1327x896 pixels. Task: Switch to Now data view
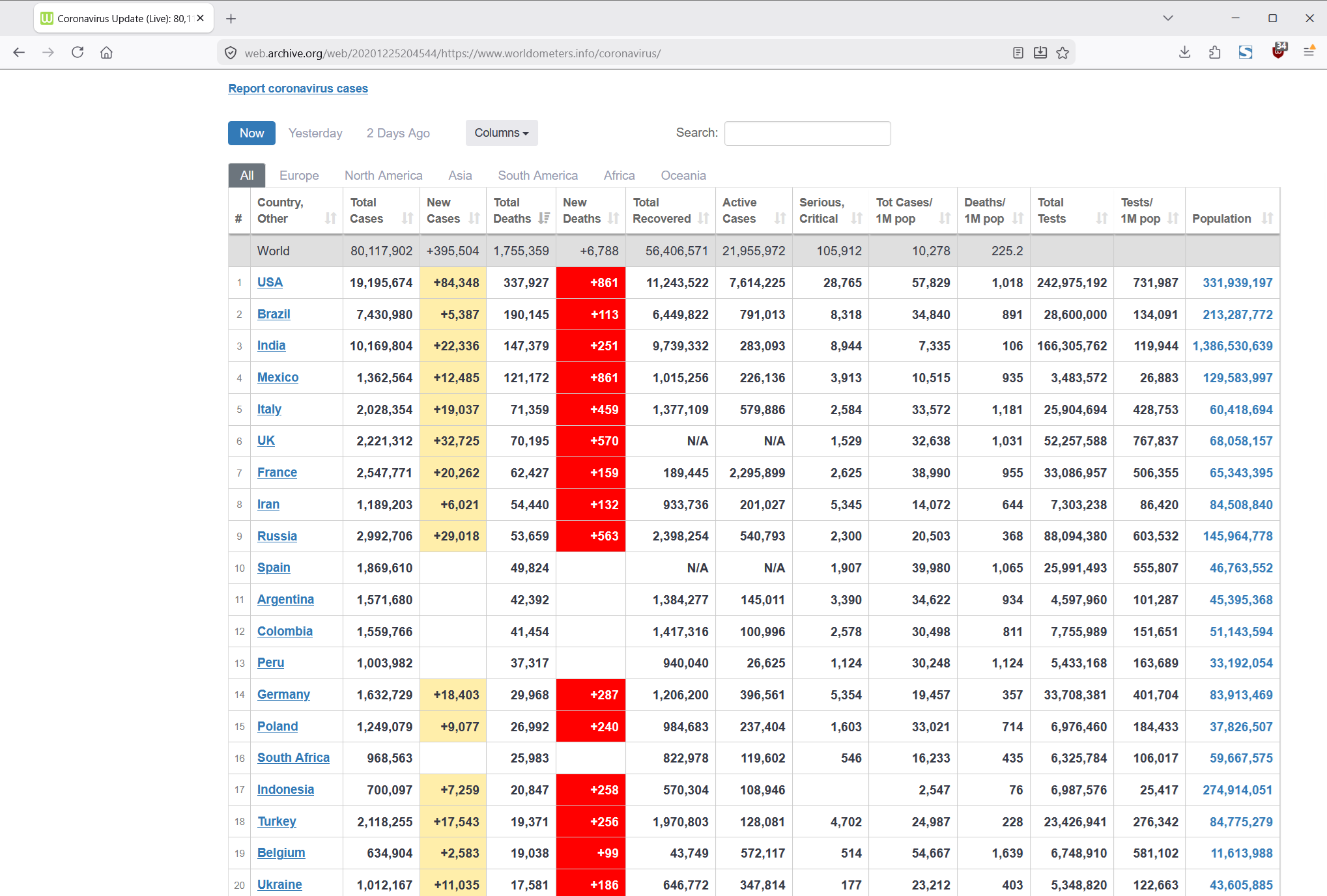coord(251,133)
